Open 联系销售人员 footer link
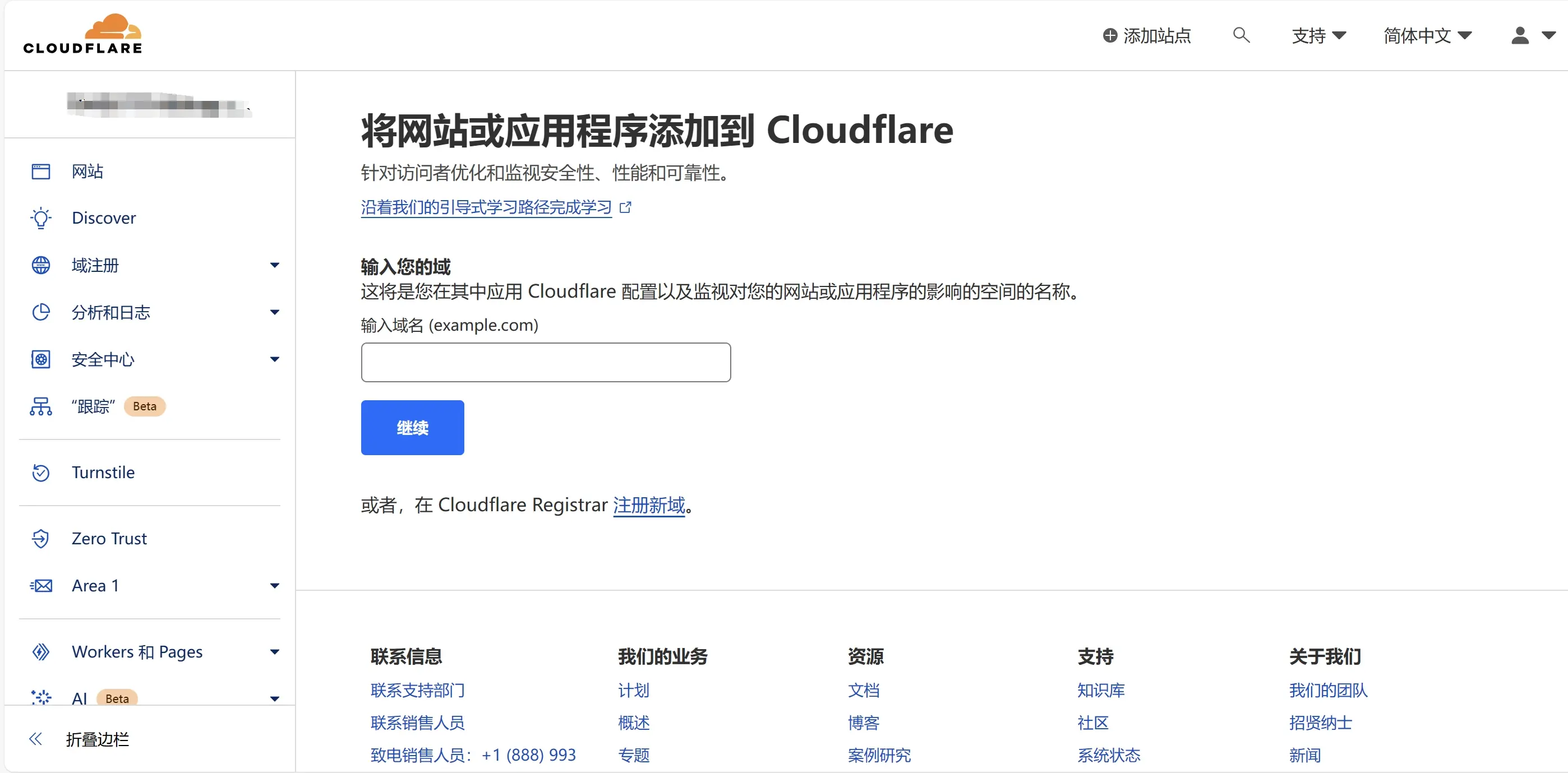Image resolution: width=1568 pixels, height=773 pixels. (418, 723)
